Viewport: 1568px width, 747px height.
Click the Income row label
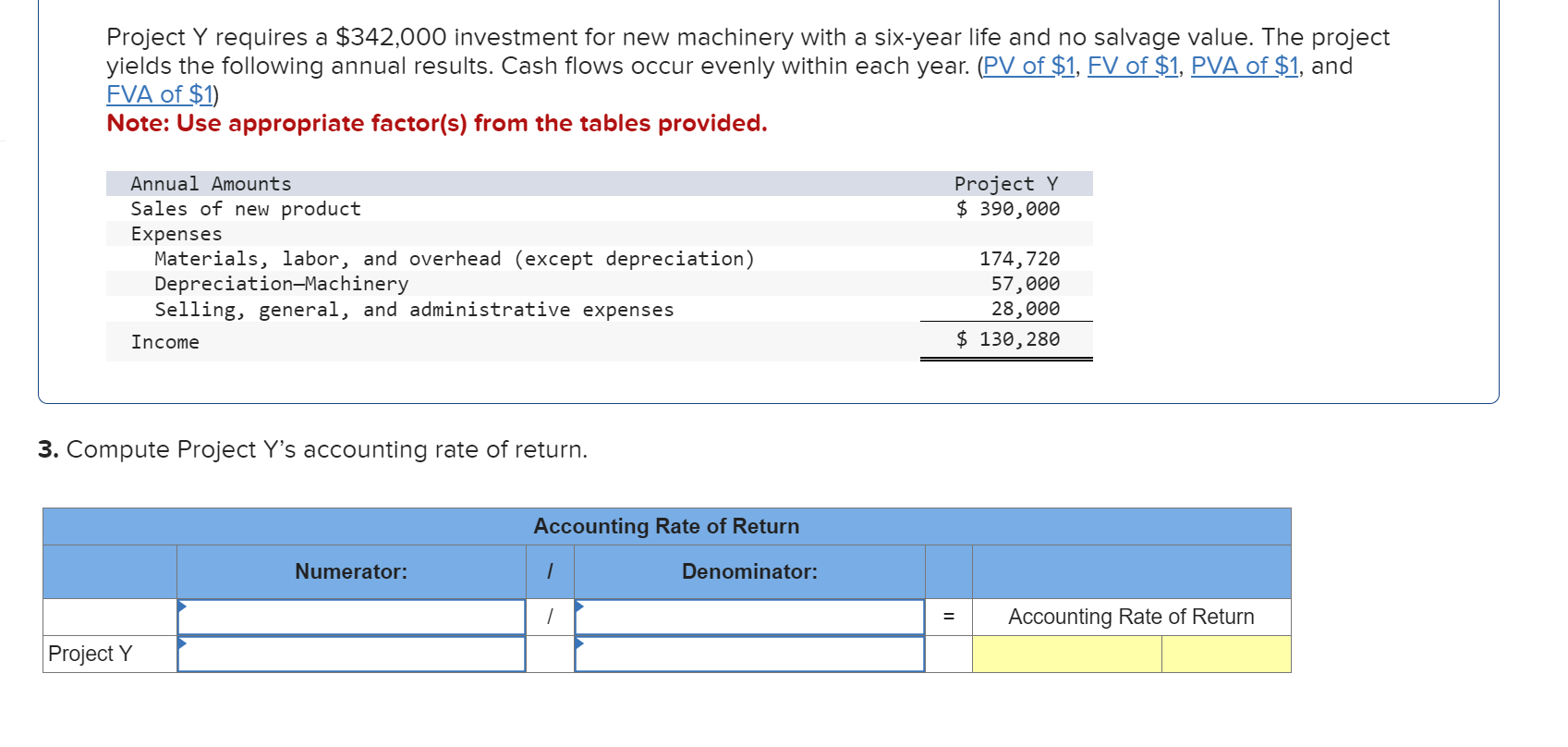(165, 342)
